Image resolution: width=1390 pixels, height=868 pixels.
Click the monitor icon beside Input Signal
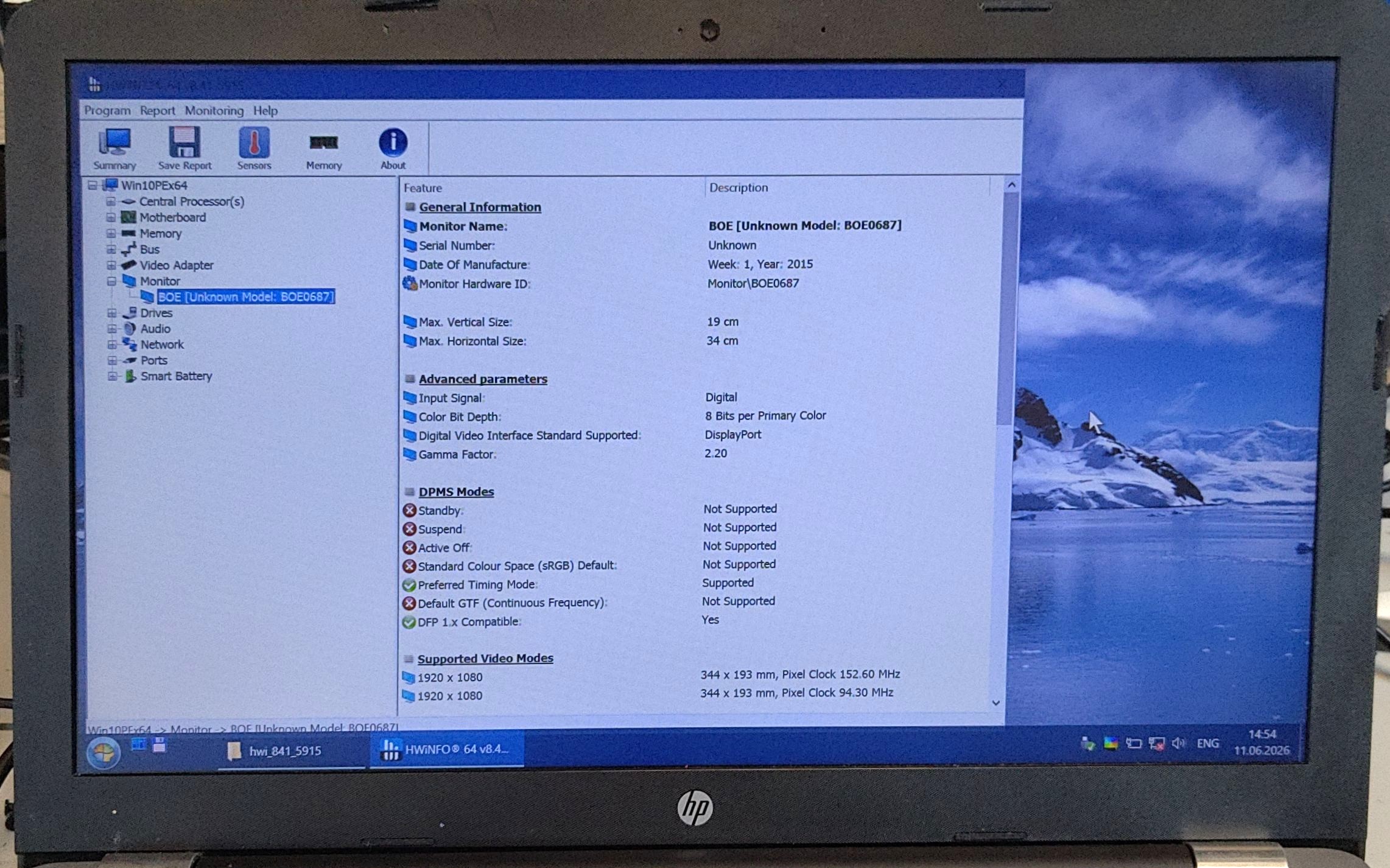click(410, 398)
